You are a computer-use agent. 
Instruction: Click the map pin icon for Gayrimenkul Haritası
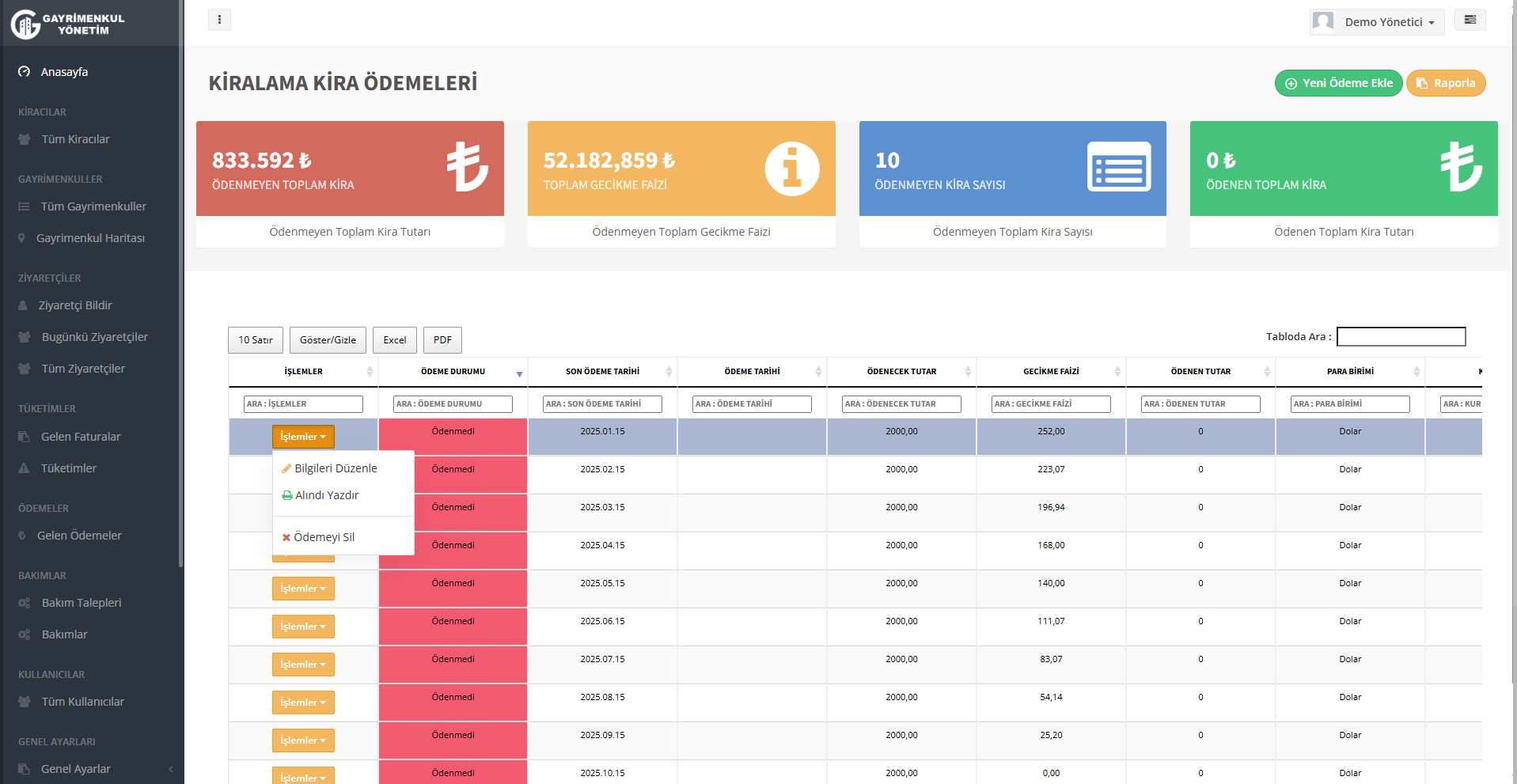coord(21,238)
